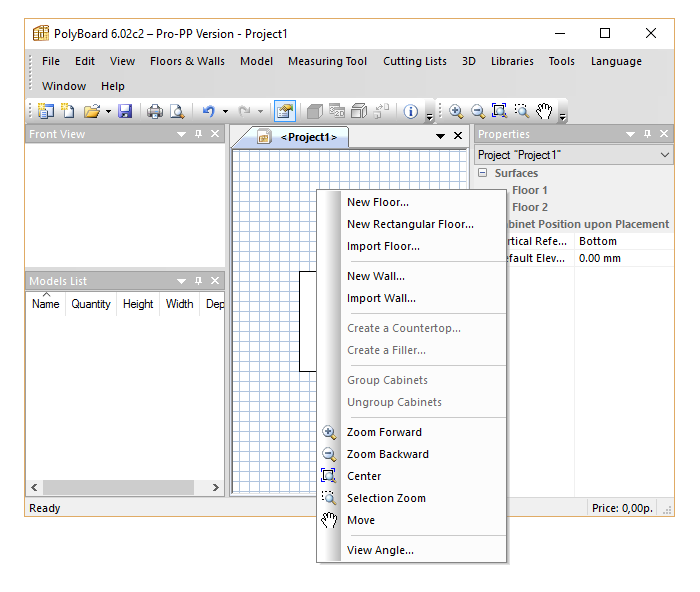The width and height of the screenshot is (700, 592).
Task: Toggle the Properties panel toolbar button
Action: 284,112
